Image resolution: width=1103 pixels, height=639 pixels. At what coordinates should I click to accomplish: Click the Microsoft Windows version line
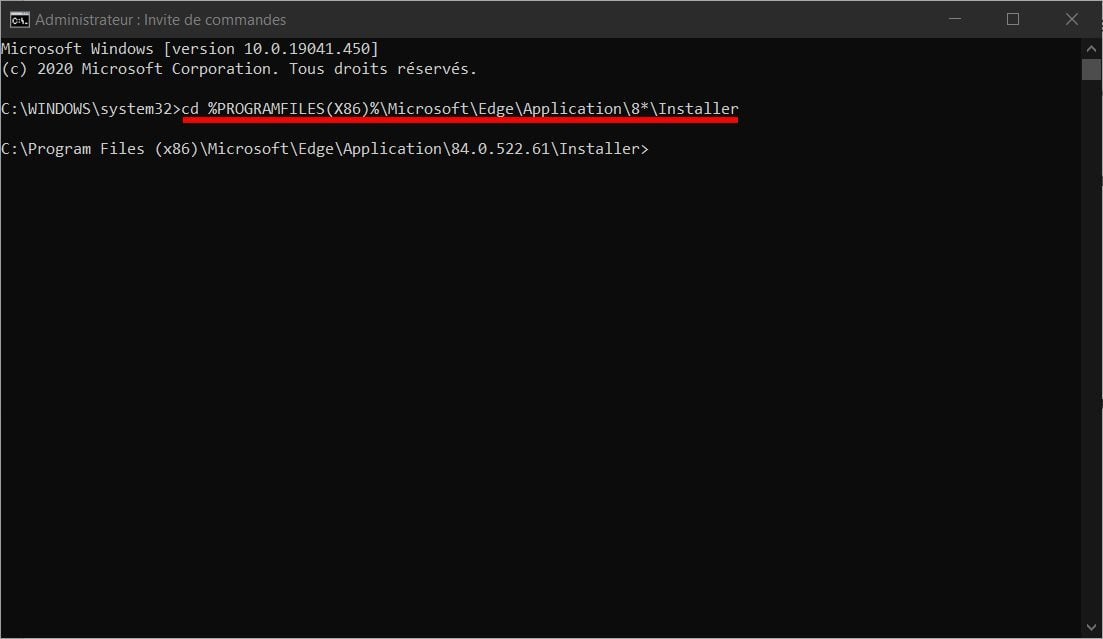click(190, 49)
